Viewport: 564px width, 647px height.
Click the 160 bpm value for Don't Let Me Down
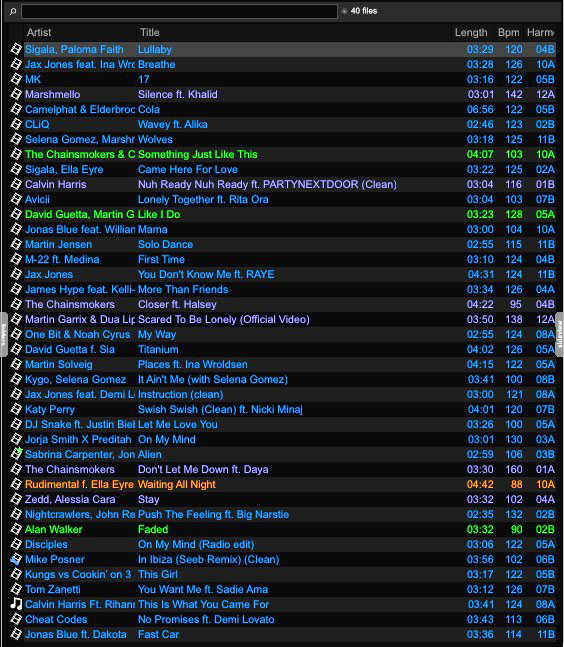[514, 469]
